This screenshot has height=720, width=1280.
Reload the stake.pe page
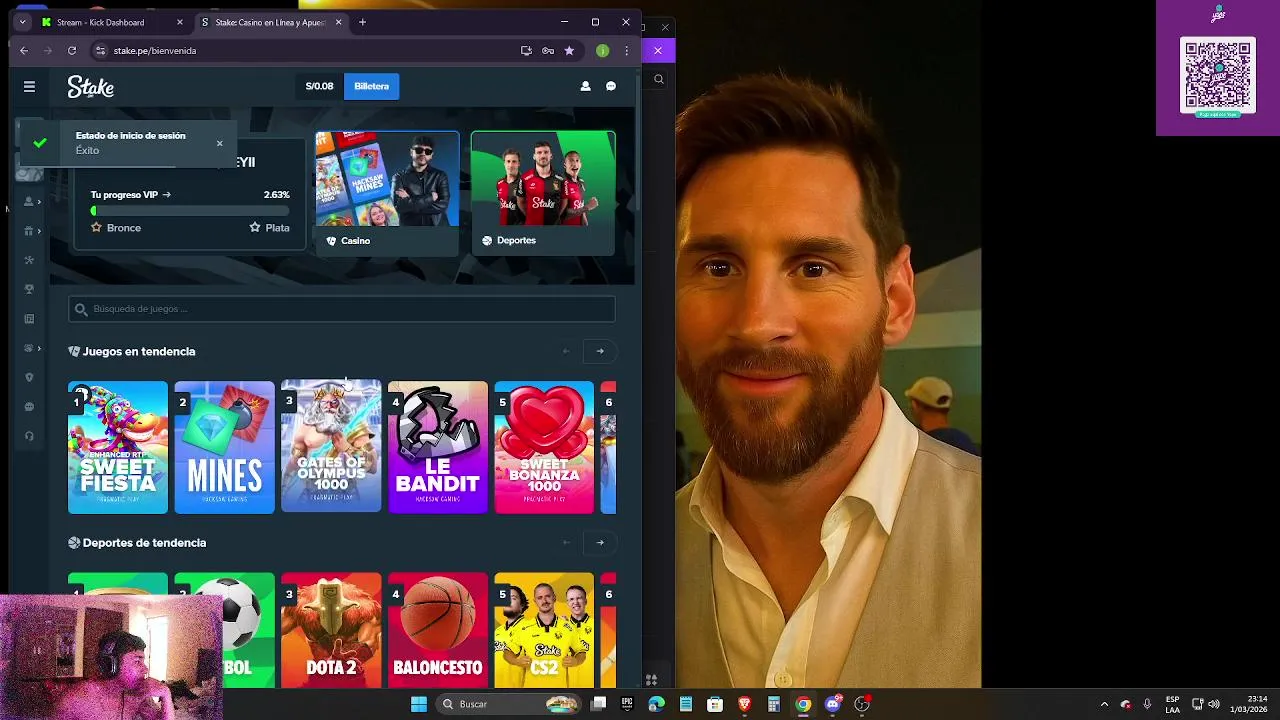[72, 50]
